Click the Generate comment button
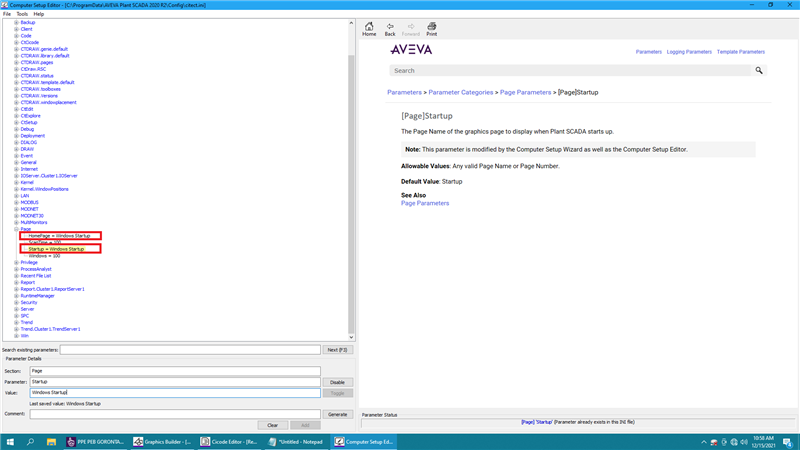The width and height of the screenshot is (800, 450). click(337, 414)
